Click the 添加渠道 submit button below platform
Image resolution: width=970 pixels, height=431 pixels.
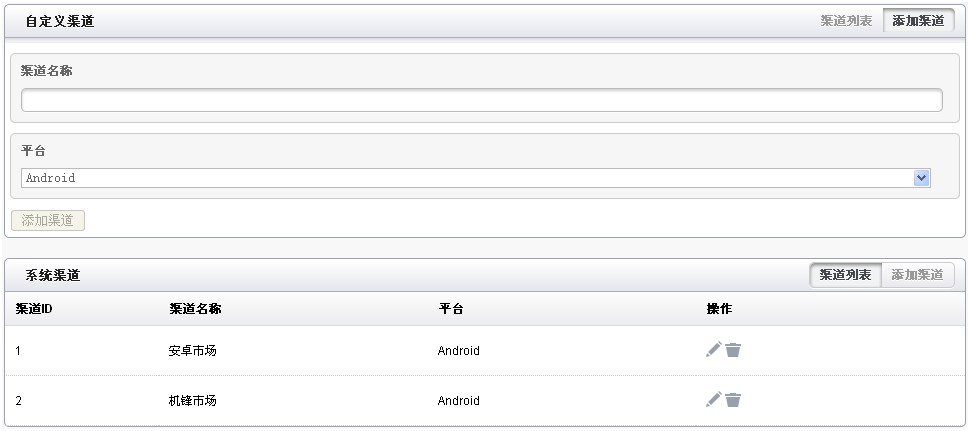(48, 221)
